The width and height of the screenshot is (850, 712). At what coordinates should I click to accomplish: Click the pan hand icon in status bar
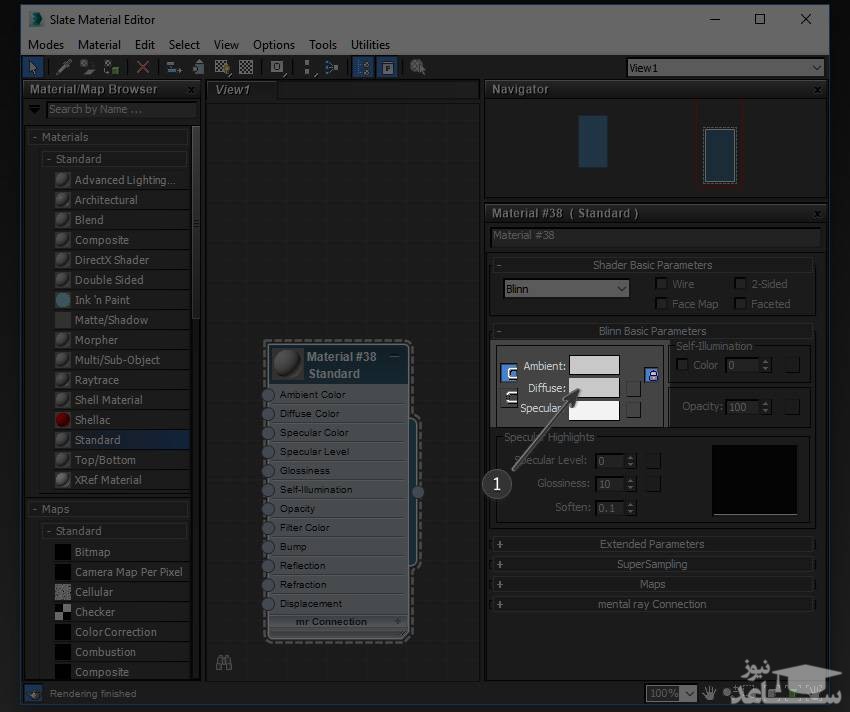[x=710, y=692]
